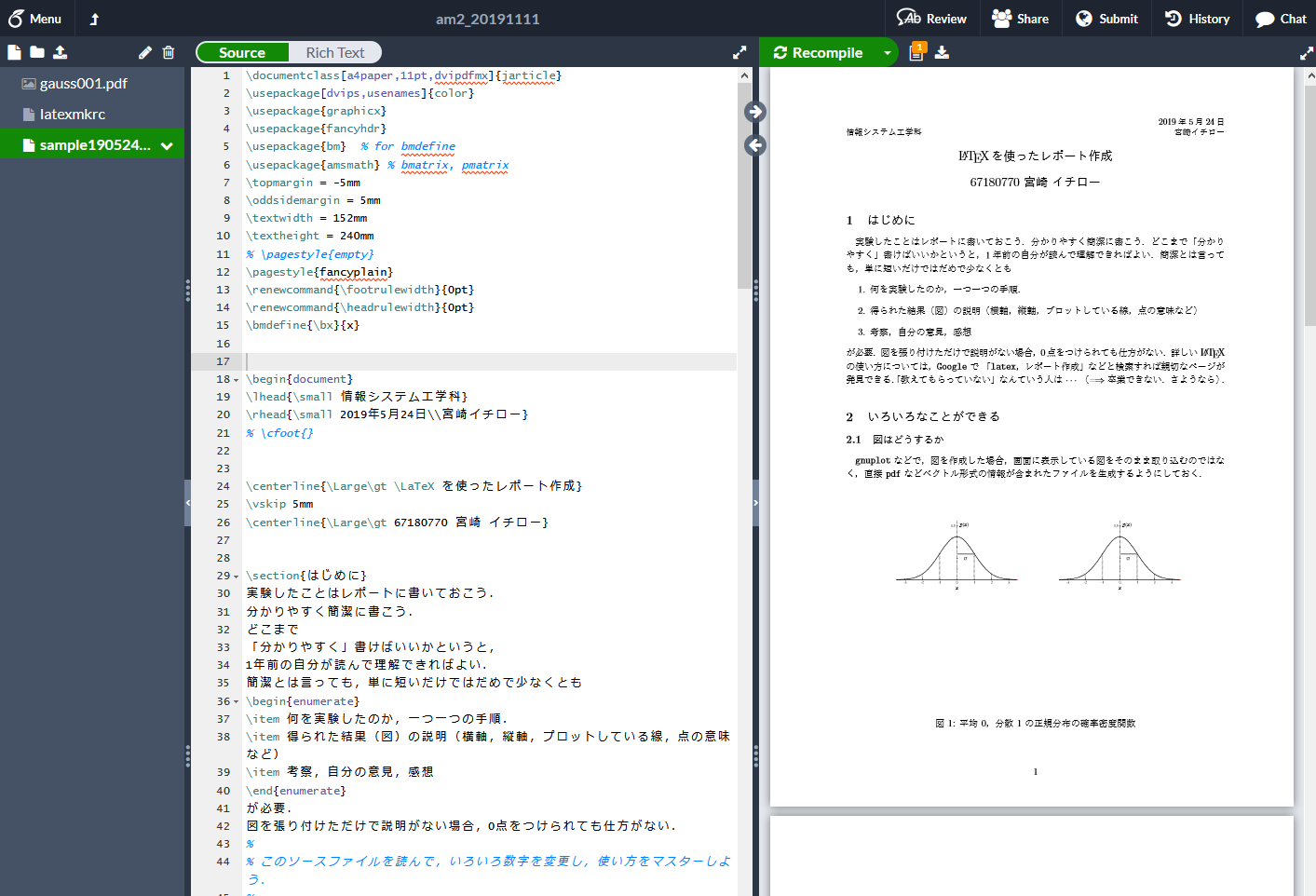This screenshot has width=1316, height=896.
Task: Open the Share dialog
Action: 1021,19
